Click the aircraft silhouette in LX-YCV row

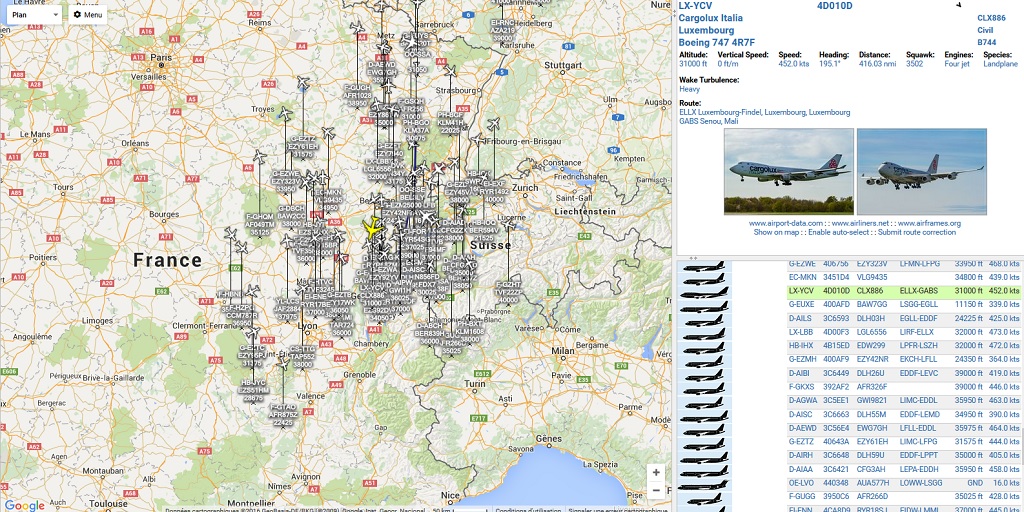[703, 292]
